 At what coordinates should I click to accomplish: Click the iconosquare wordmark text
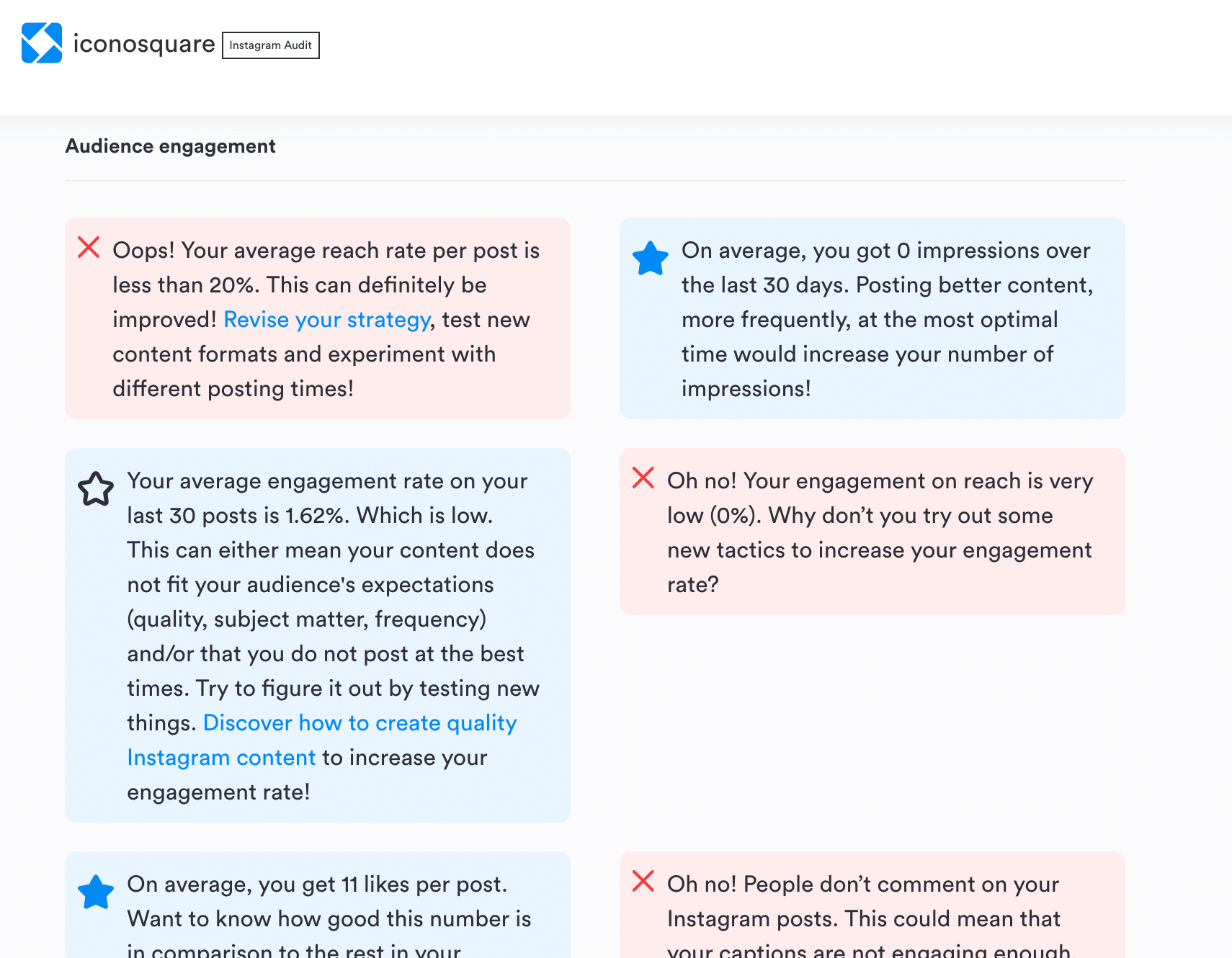coord(144,44)
